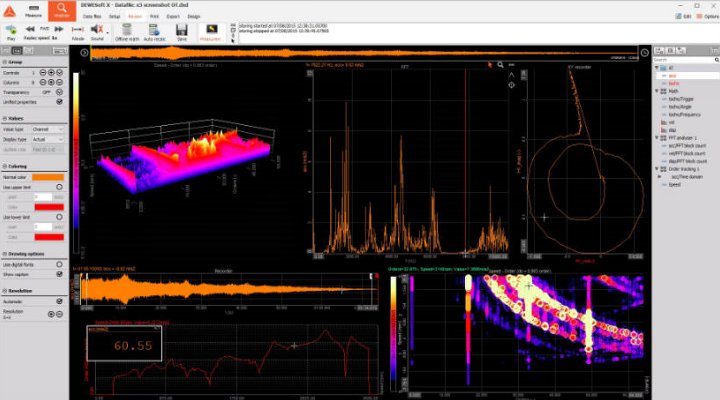Save the data file with Save icon

pyautogui.click(x=182, y=31)
